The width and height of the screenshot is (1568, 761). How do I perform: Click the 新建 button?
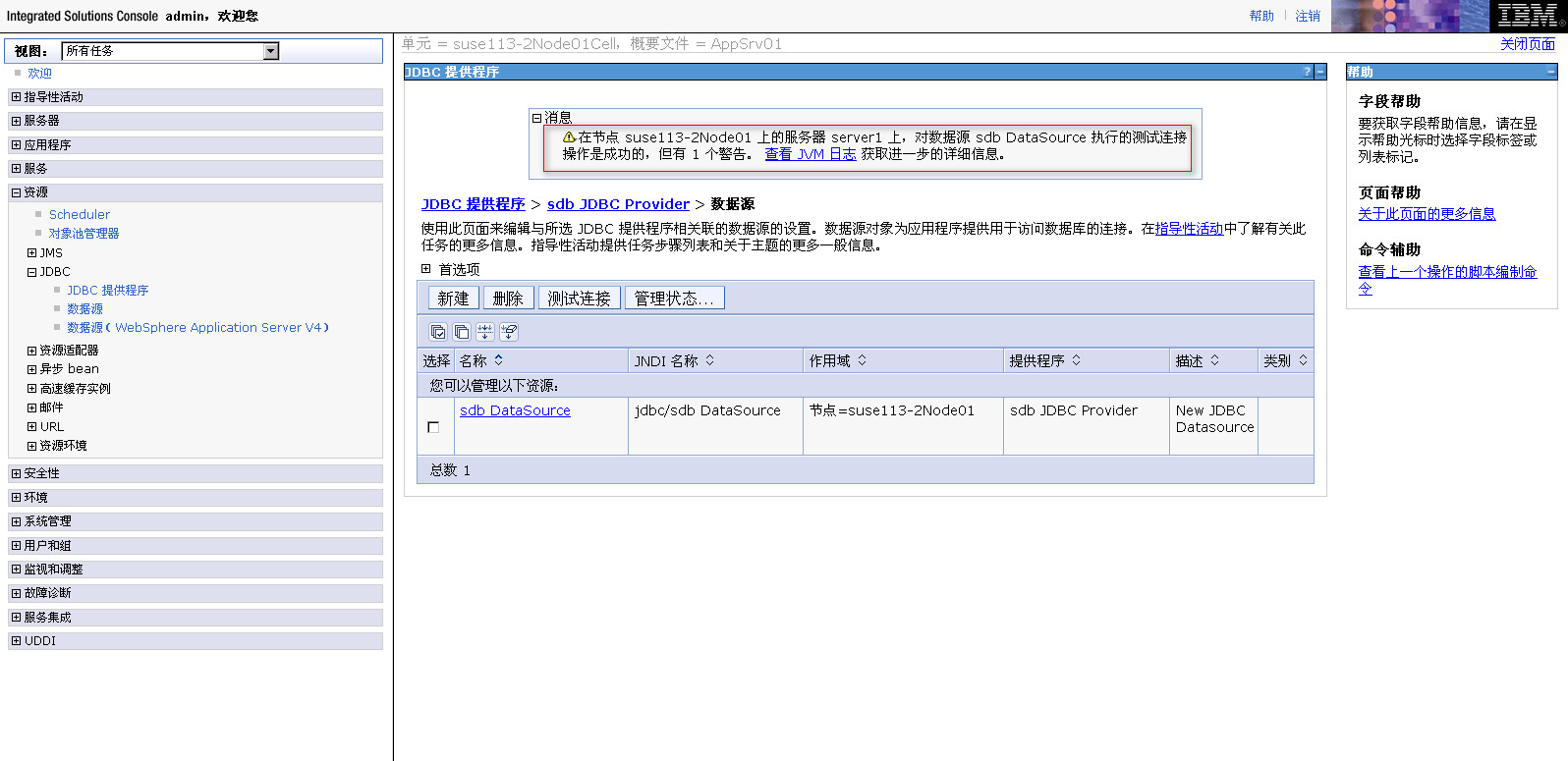(453, 299)
